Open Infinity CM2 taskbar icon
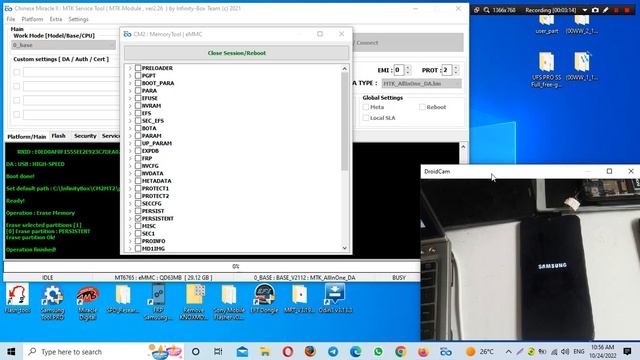640x360 pixels. (446, 351)
